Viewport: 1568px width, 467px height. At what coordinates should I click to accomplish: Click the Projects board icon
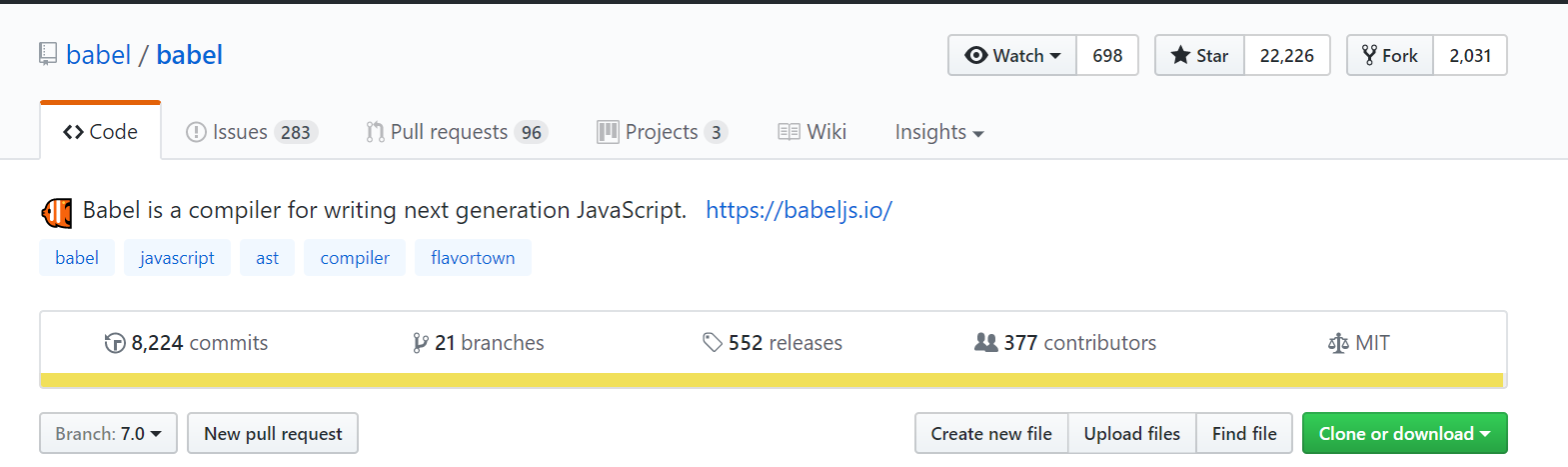pyautogui.click(x=608, y=132)
